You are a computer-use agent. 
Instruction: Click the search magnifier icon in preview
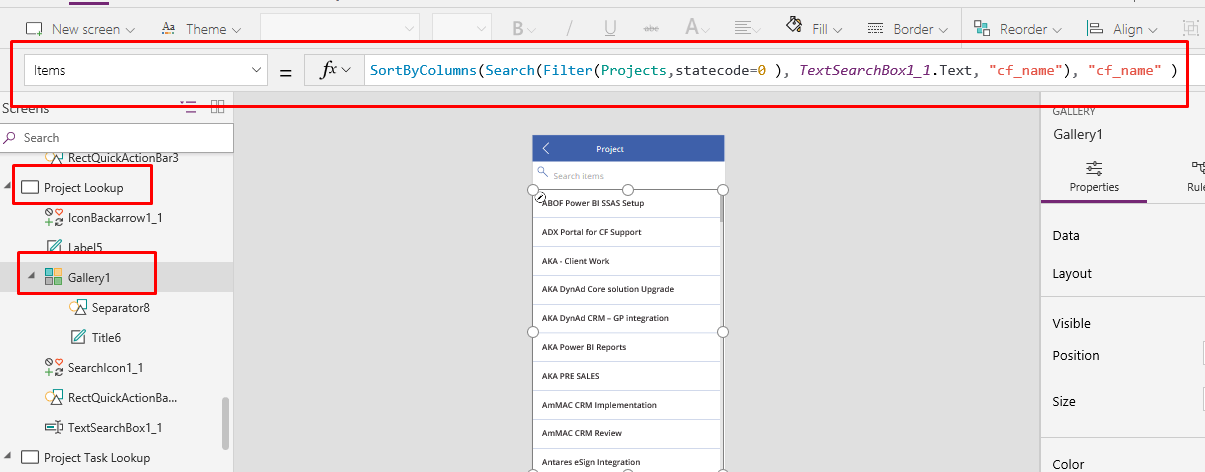coord(542,174)
